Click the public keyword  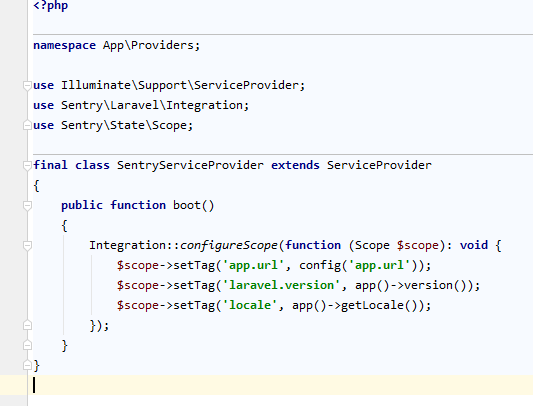click(82, 205)
